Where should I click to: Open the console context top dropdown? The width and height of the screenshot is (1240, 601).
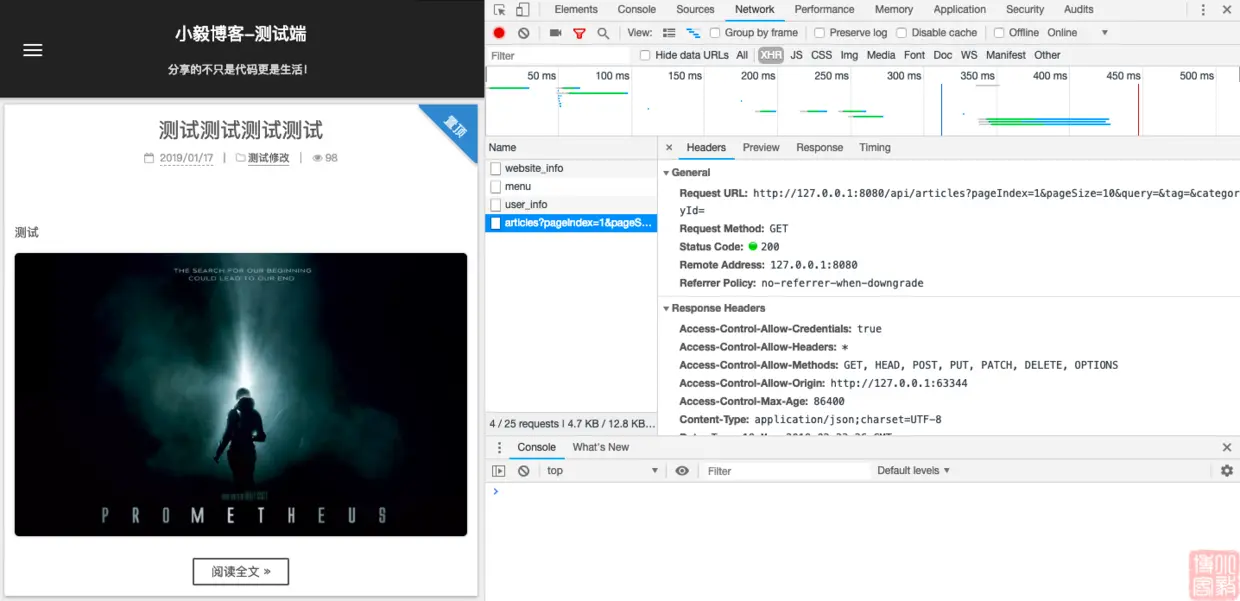coord(602,471)
